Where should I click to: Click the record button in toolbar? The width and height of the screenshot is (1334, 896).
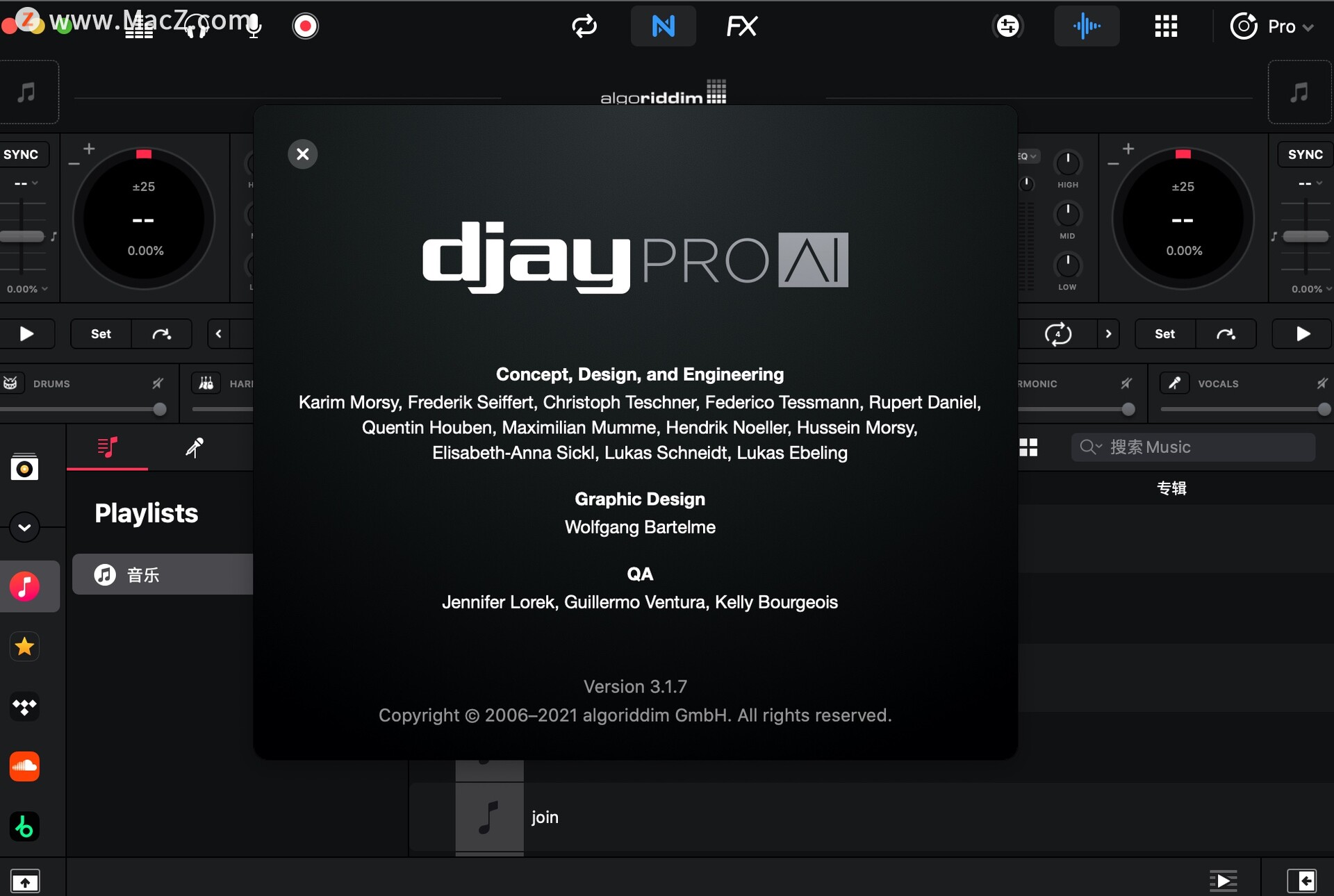click(x=305, y=25)
